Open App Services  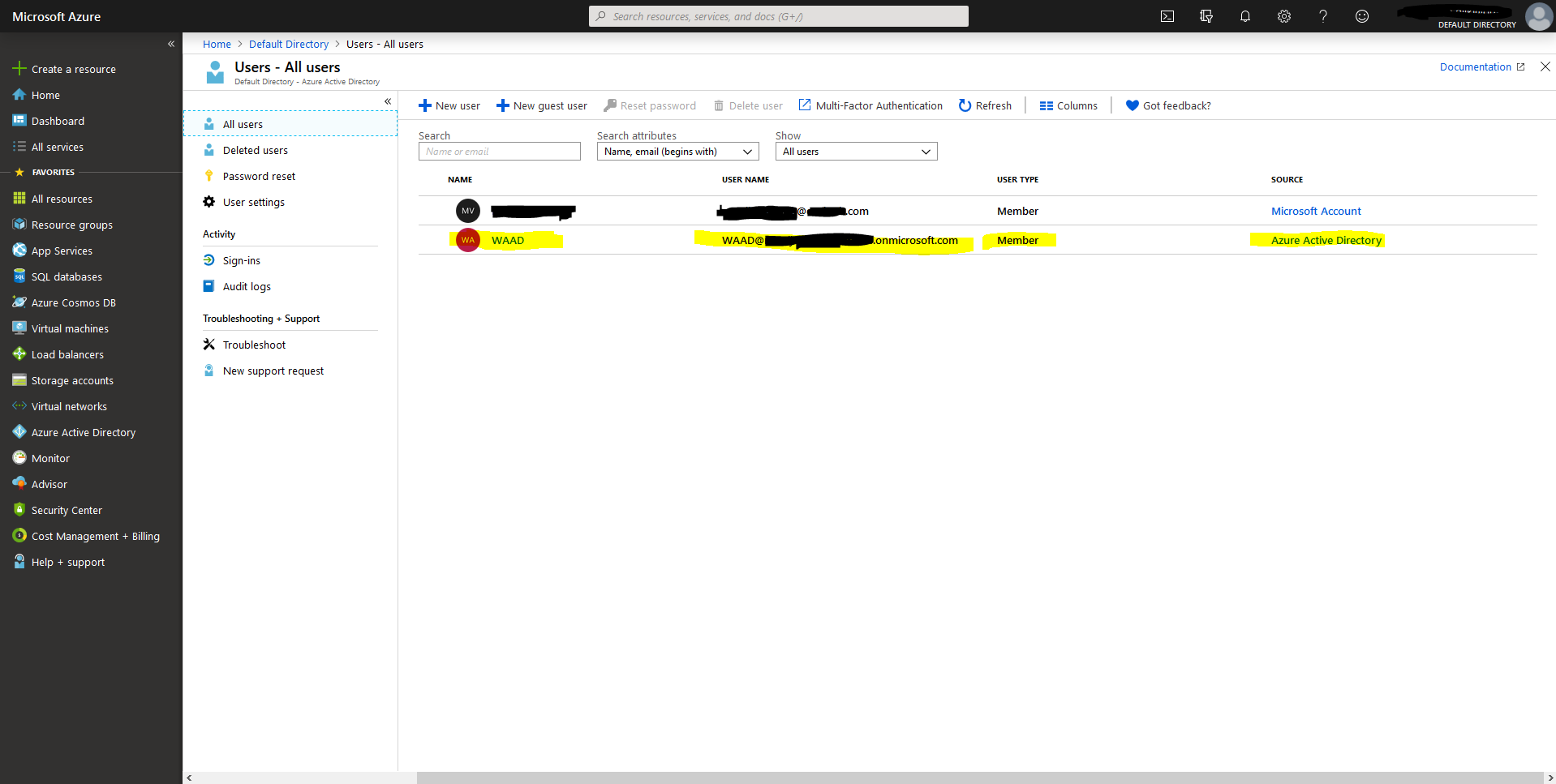(x=53, y=251)
